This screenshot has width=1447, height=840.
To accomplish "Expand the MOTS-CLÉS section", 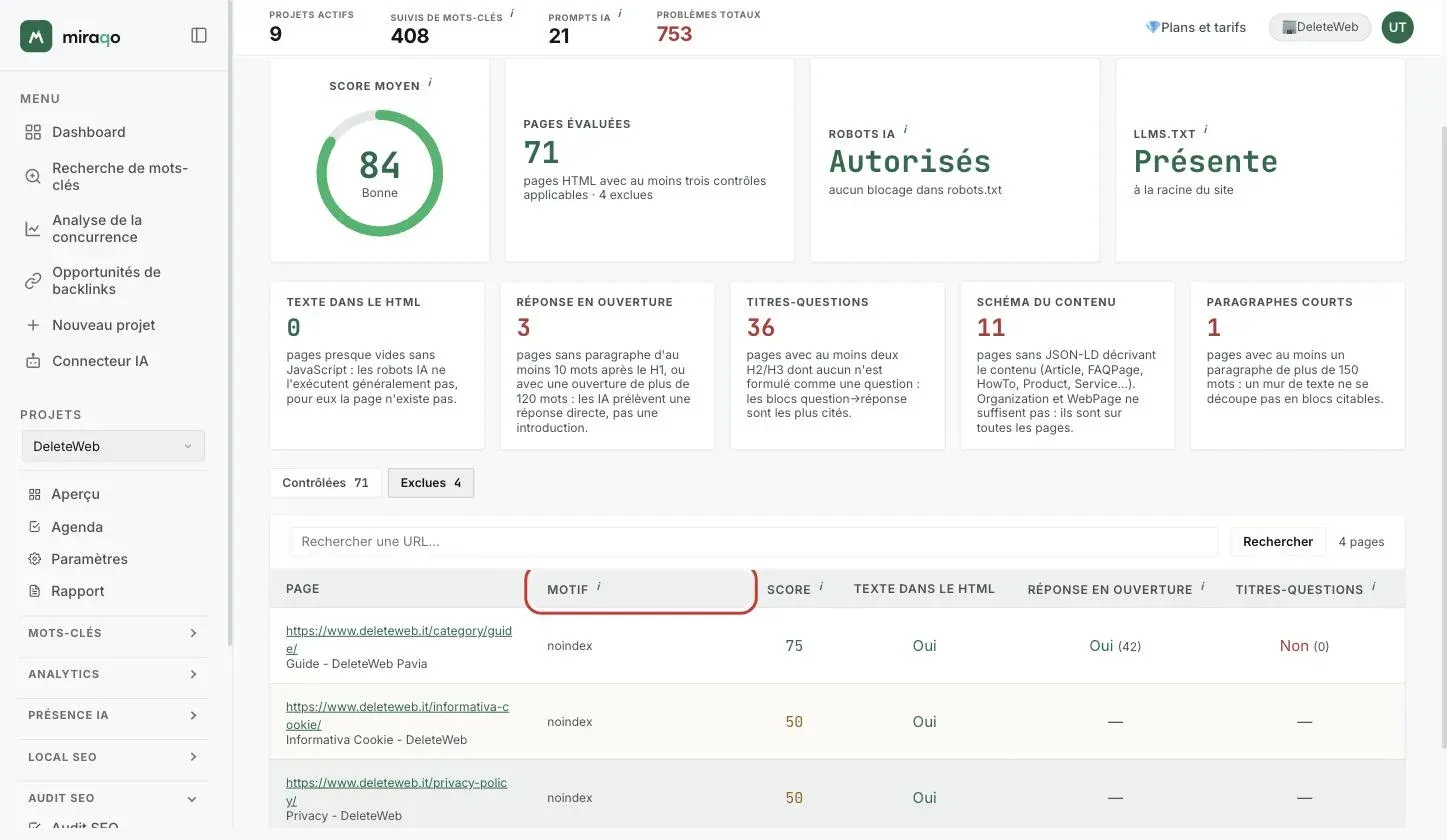I will tap(113, 633).
